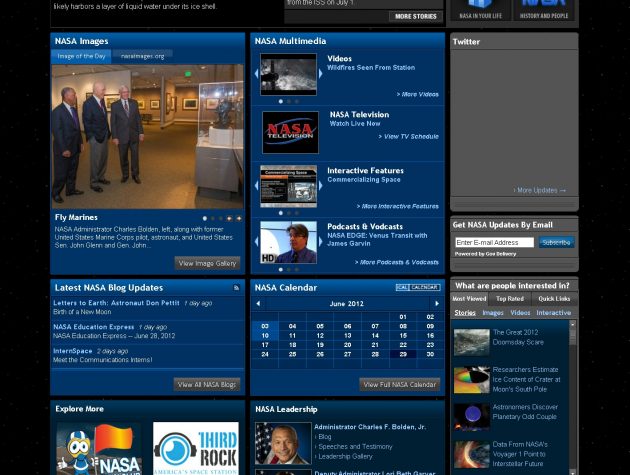Open NASA Education Express blog entry

pos(94,327)
